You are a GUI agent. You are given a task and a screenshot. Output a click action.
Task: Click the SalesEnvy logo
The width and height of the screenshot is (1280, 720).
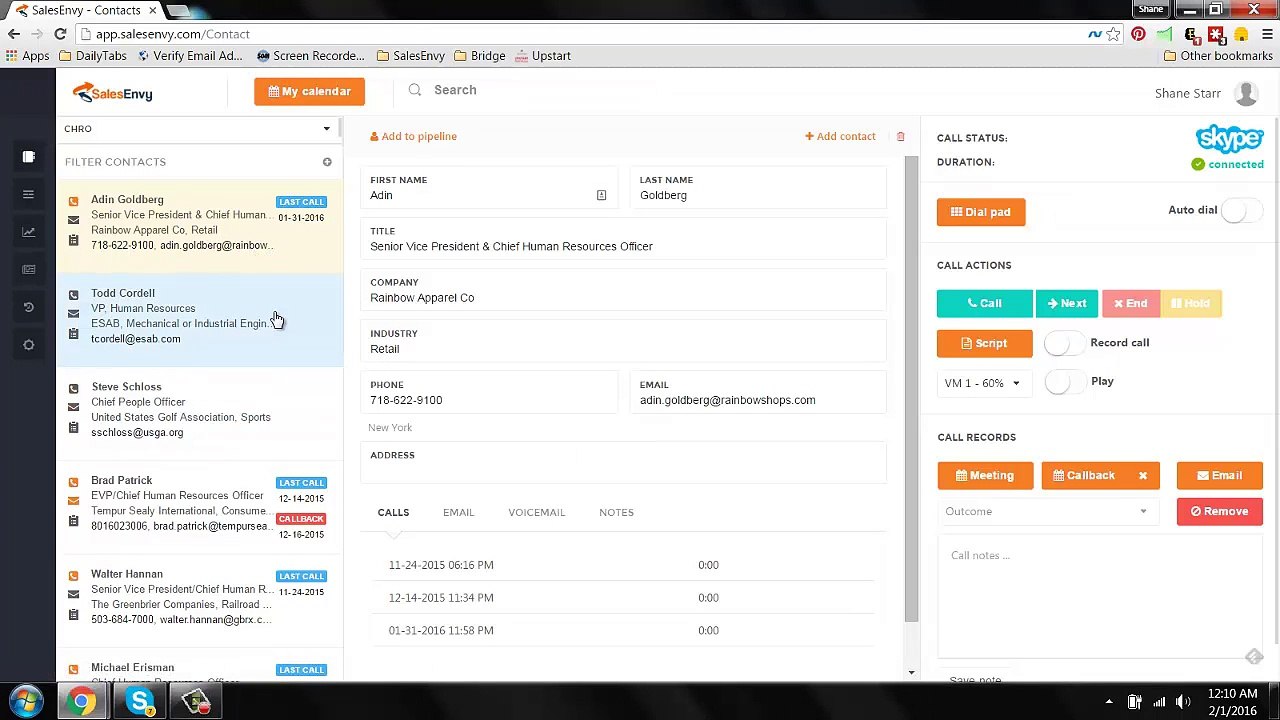pos(112,93)
